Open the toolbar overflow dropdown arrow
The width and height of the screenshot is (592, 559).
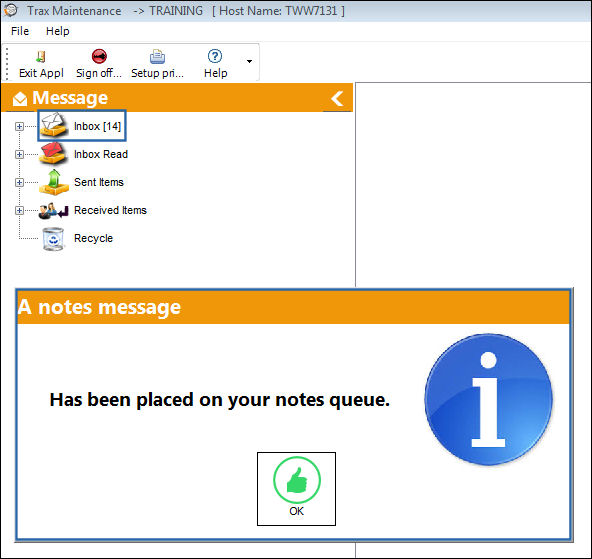point(249,61)
